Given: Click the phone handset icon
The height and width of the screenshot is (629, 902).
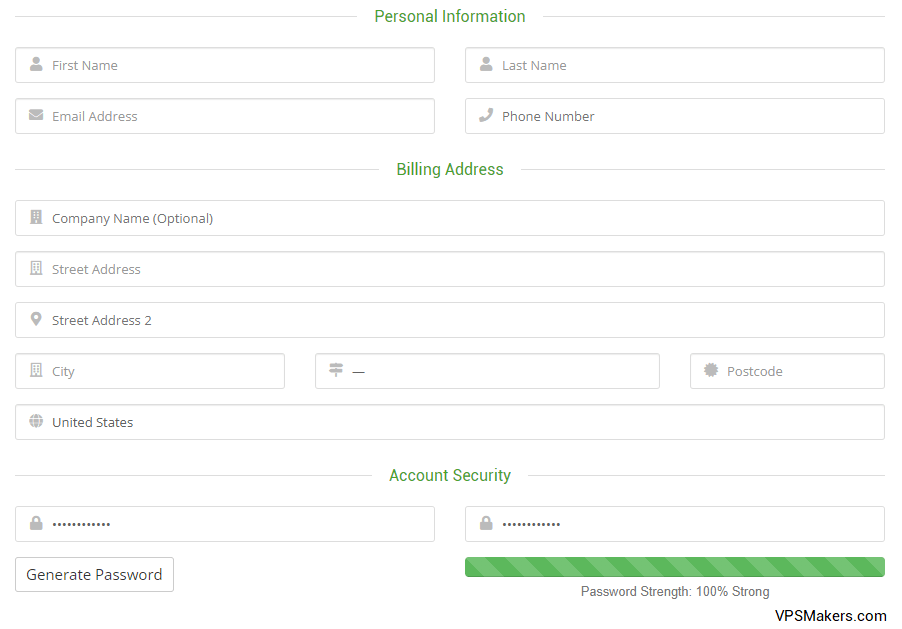Looking at the screenshot, I should 486,115.
